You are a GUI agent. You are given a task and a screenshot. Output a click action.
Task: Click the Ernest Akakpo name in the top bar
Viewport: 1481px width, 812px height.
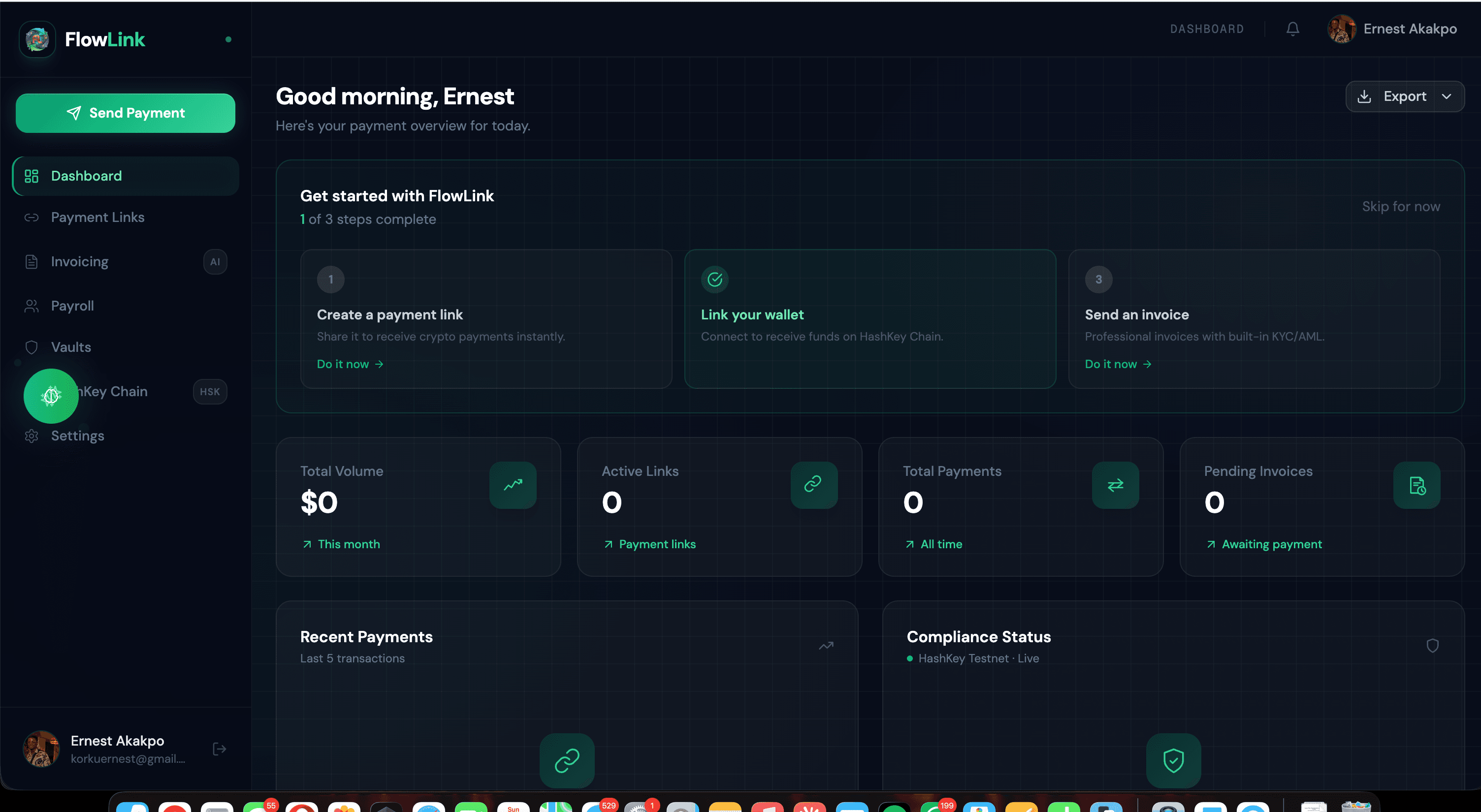[x=1410, y=29]
